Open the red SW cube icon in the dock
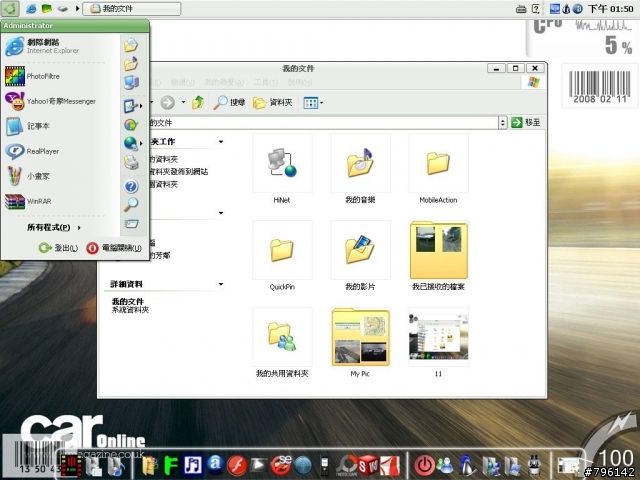Image resolution: width=640 pixels, height=480 pixels. point(368,466)
